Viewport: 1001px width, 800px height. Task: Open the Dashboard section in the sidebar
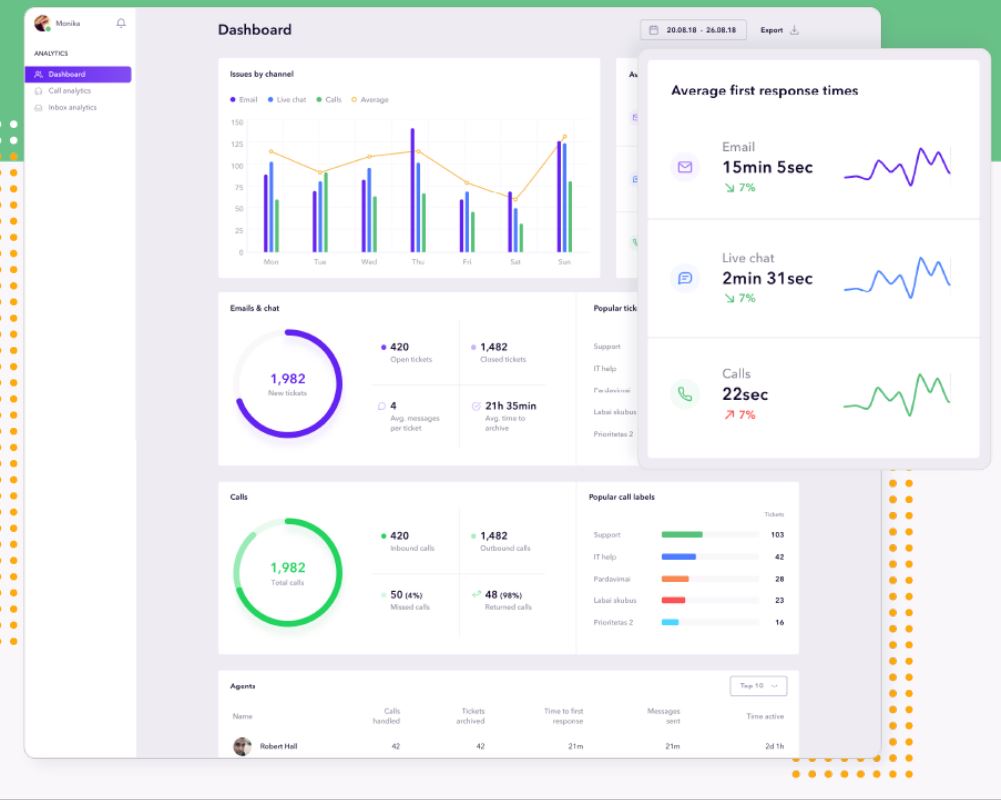click(78, 74)
